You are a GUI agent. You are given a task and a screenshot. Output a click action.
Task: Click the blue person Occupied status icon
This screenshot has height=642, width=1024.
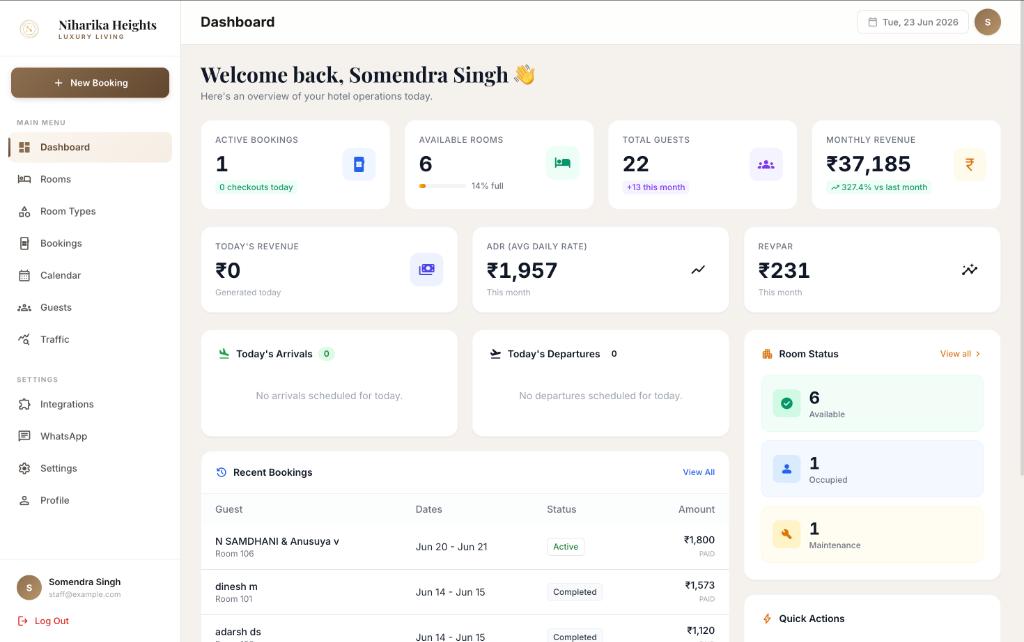coord(786,468)
